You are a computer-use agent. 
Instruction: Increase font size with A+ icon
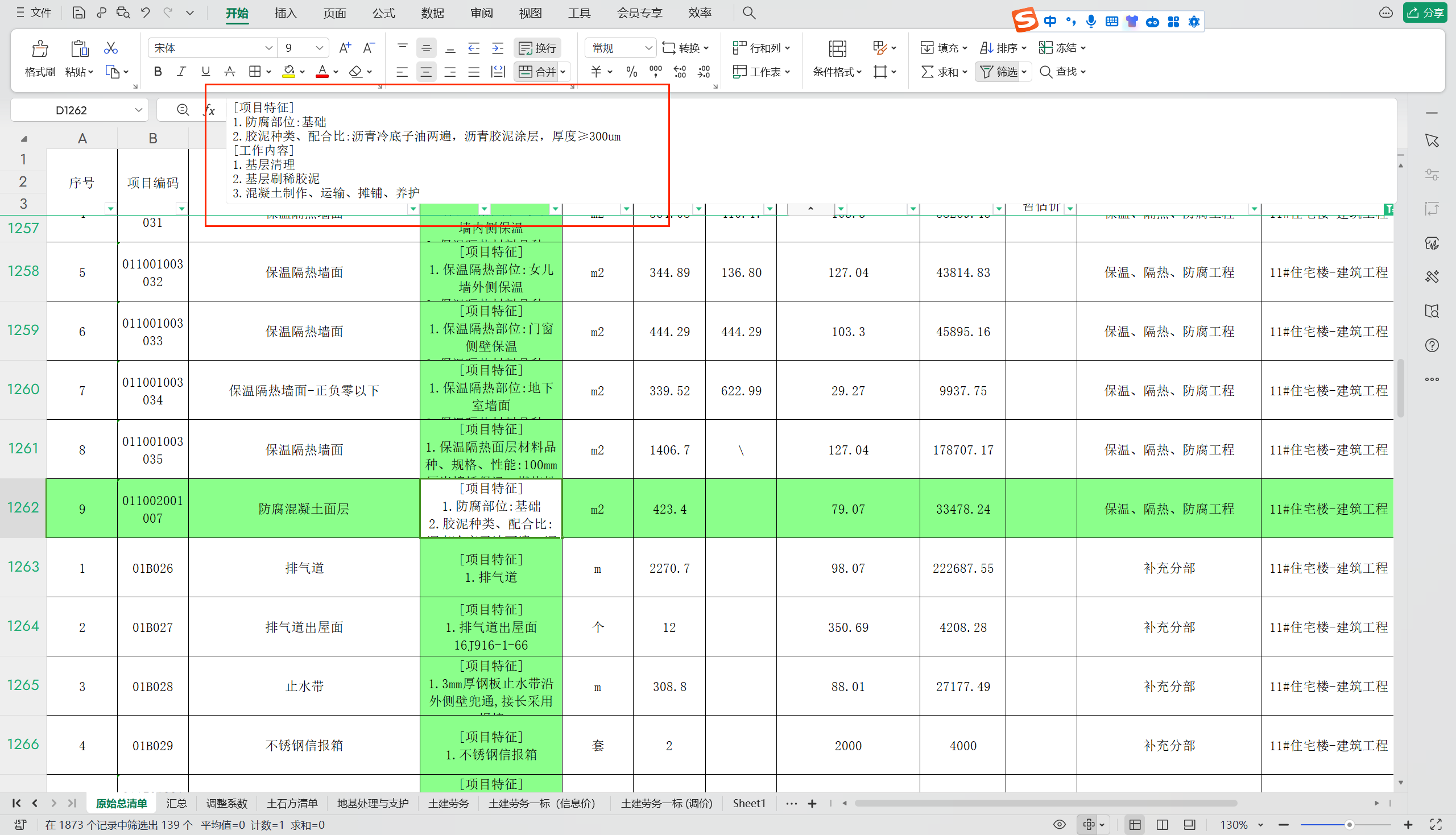point(345,48)
